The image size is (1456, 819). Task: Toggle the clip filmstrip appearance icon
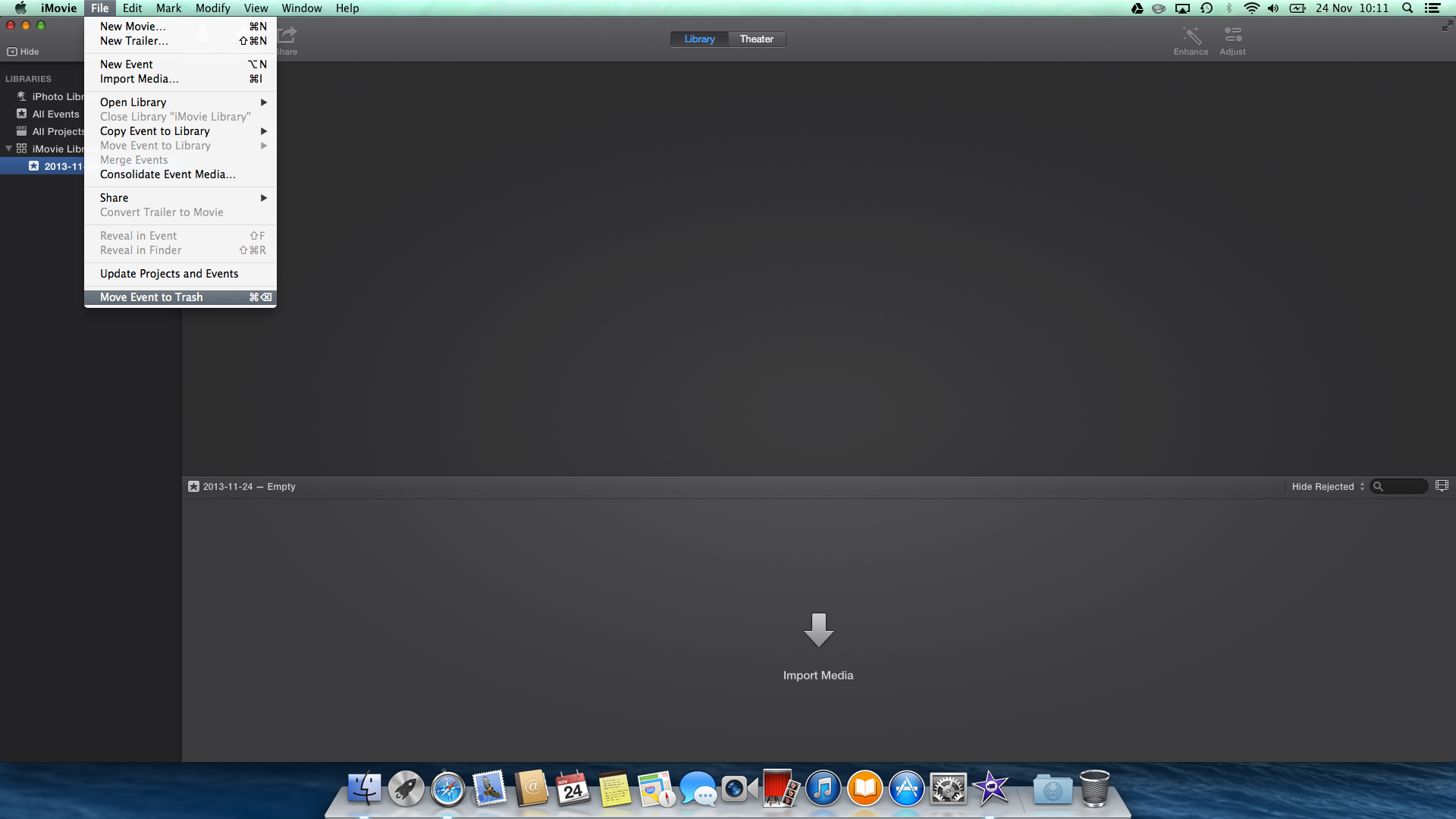1442,486
